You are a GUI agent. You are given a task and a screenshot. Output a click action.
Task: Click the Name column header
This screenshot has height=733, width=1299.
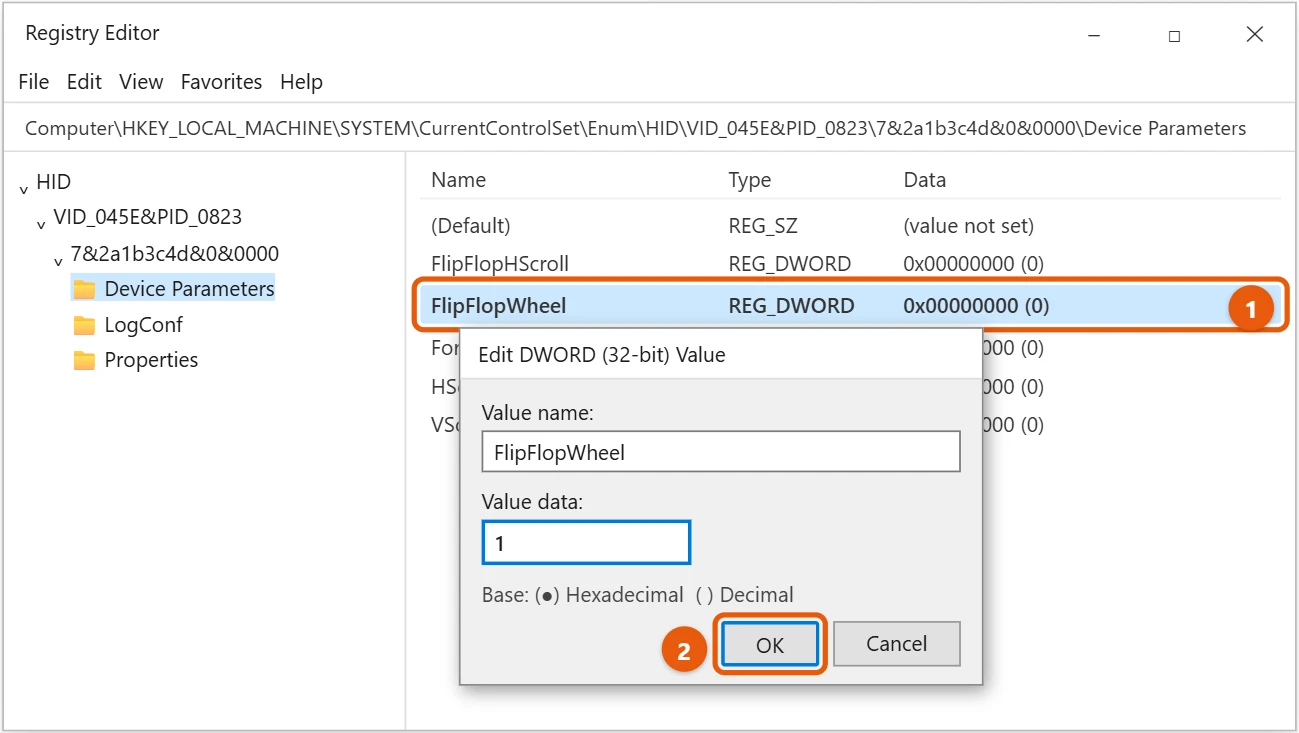(x=458, y=181)
